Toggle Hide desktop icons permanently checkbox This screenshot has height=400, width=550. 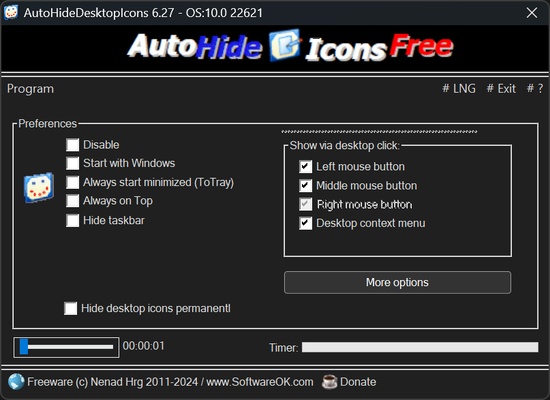click(71, 308)
